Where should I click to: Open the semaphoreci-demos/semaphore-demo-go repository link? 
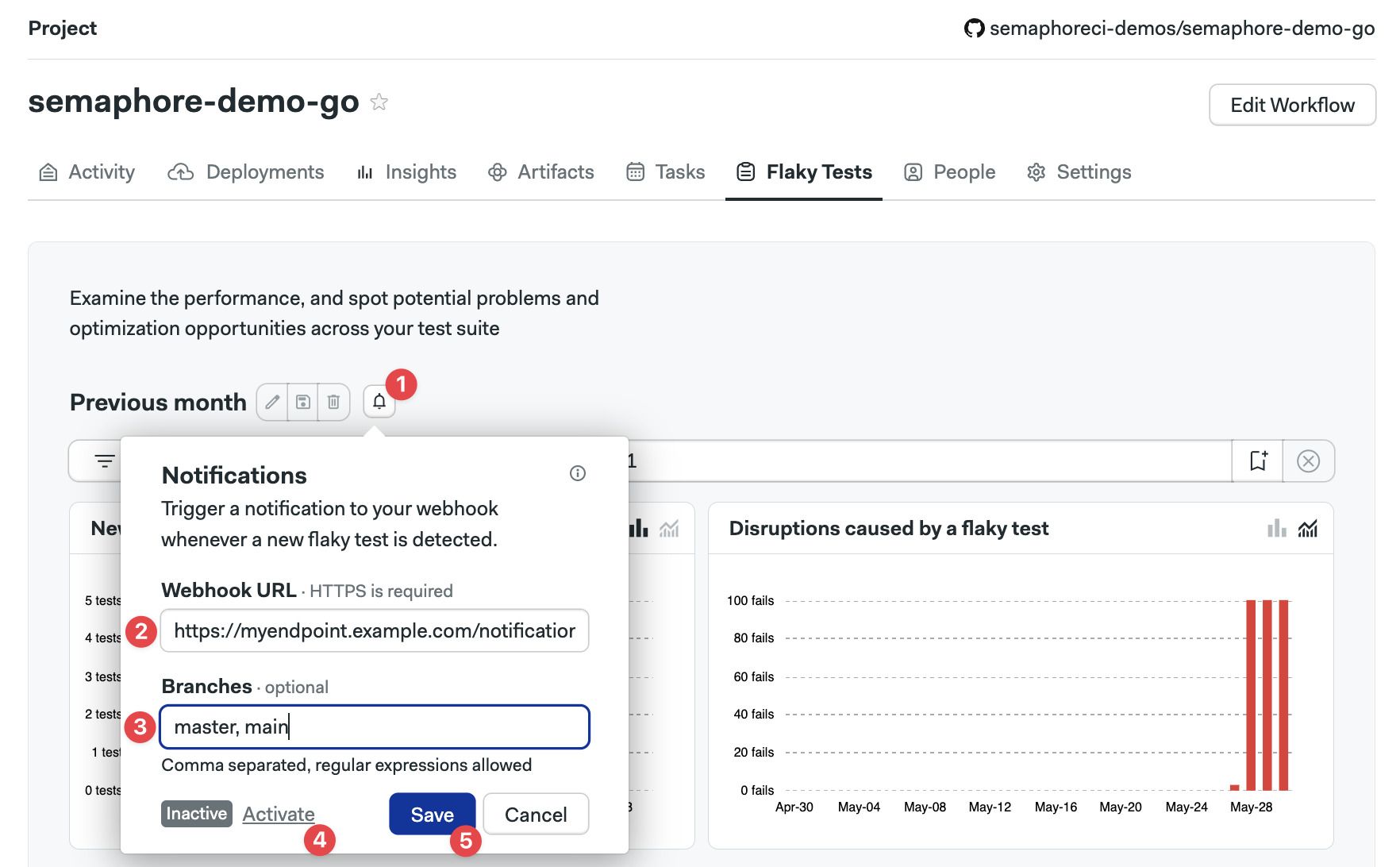(x=1182, y=29)
